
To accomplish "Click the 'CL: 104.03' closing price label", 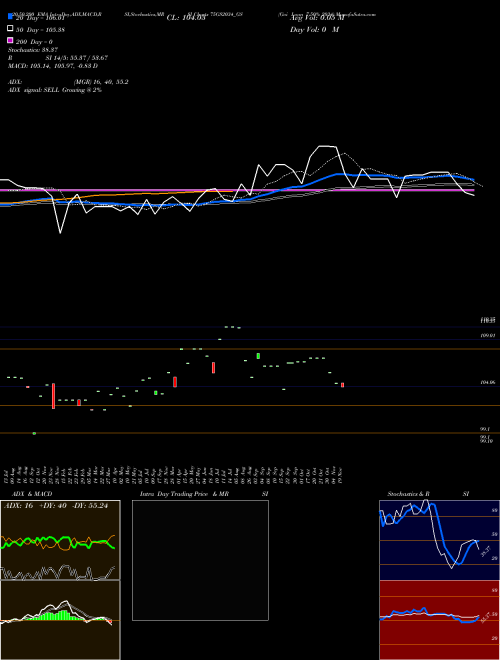I will 186,18.
